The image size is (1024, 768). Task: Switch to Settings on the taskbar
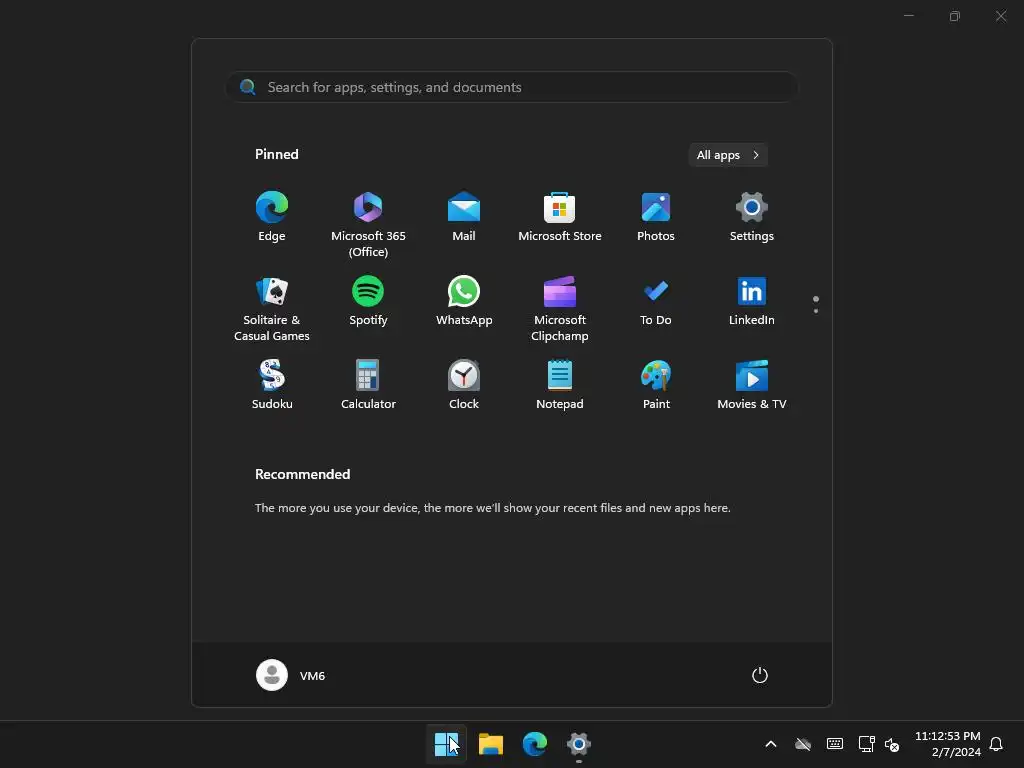tap(579, 744)
